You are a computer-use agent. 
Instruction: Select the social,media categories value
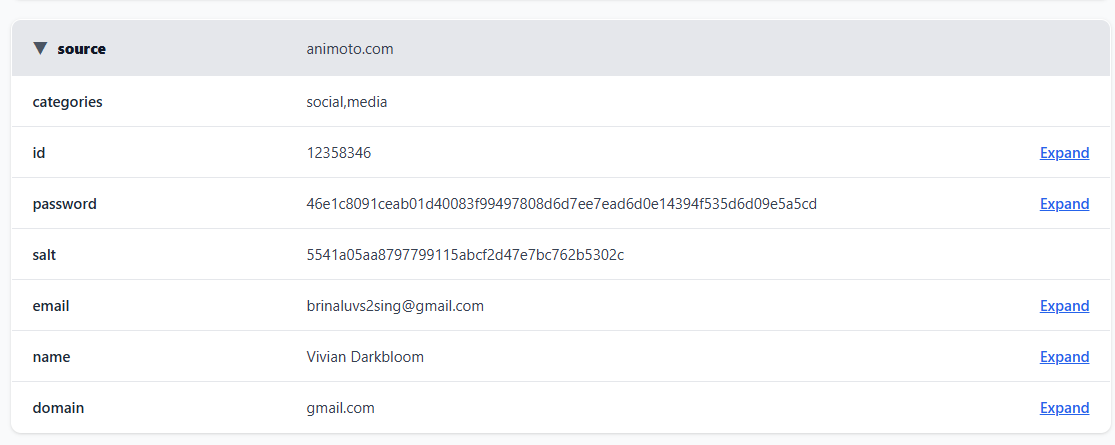tap(346, 102)
